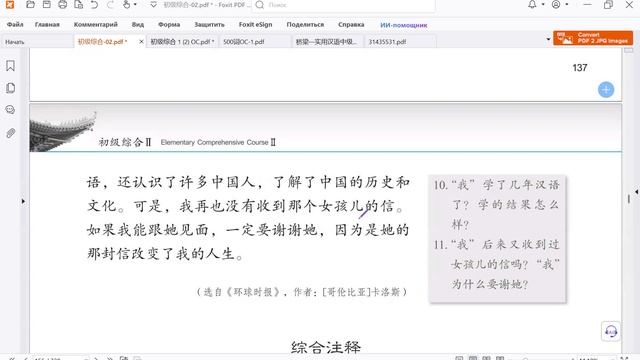Image resolution: width=640 pixels, height=360 pixels.
Task: Open the ИИ-помощник tab
Action: pyautogui.click(x=404, y=25)
